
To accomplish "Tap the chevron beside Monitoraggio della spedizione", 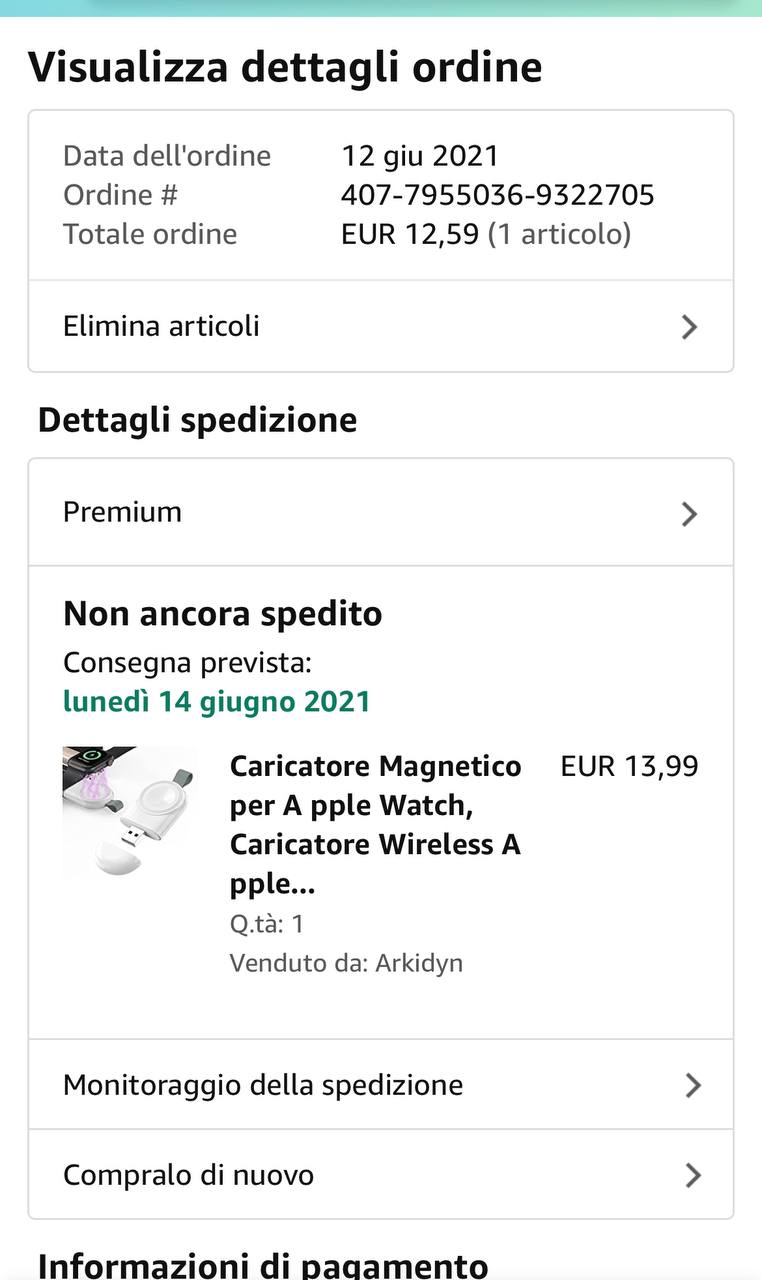I will 692,1086.
